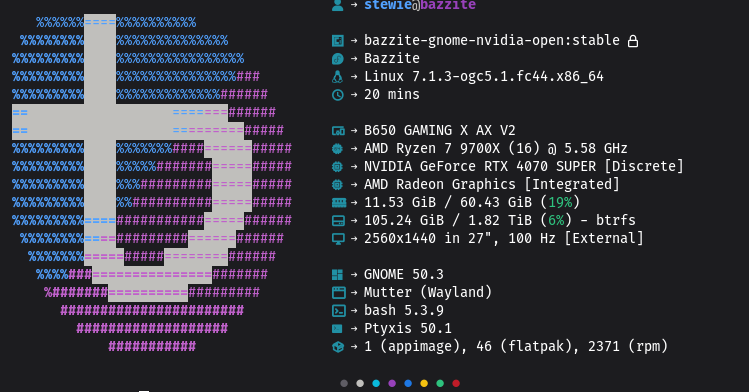This screenshot has height=392, width=749.
Task: Click the bazzite-gnome-nvidia-open:stable image text
Action: [x=492, y=41]
